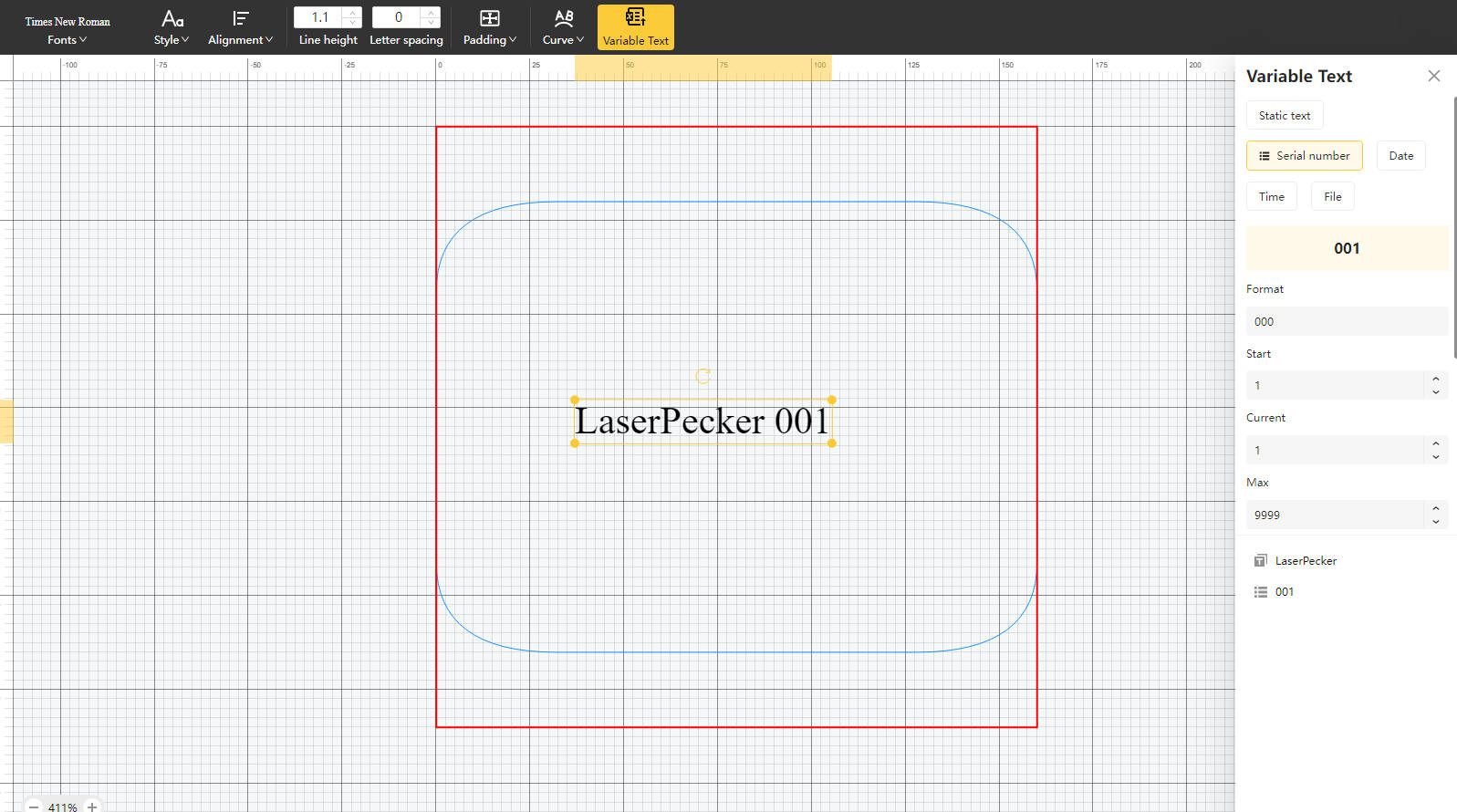1457x812 pixels.
Task: Click the Variable Text panel scrollbar
Action: 1454,228
